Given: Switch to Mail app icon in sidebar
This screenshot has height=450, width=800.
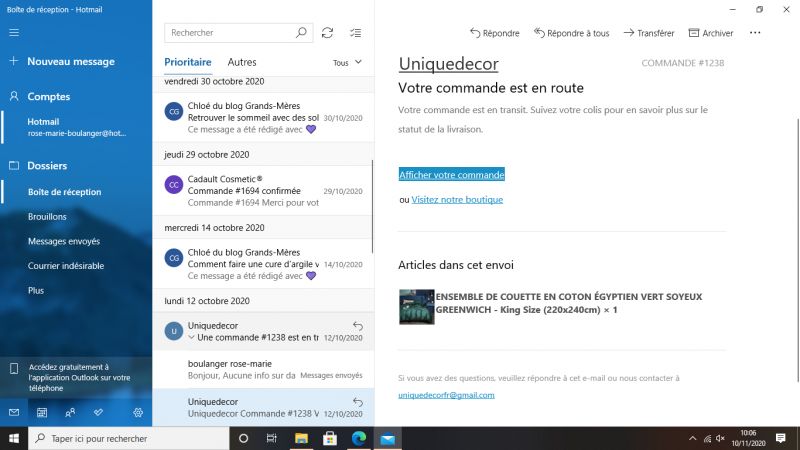Looking at the screenshot, I should 14,412.
